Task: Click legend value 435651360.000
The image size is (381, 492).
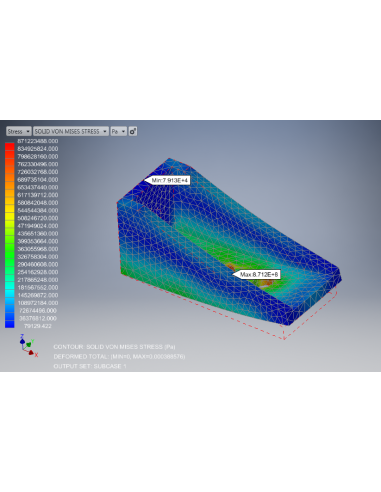Action: point(38,233)
